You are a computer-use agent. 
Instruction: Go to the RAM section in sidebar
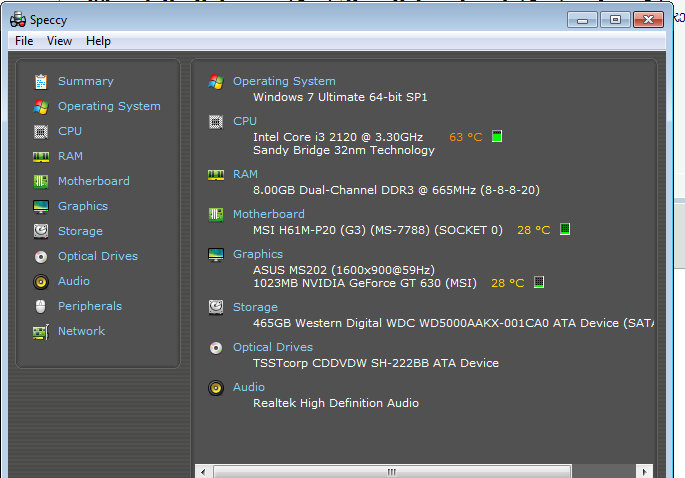coord(70,156)
